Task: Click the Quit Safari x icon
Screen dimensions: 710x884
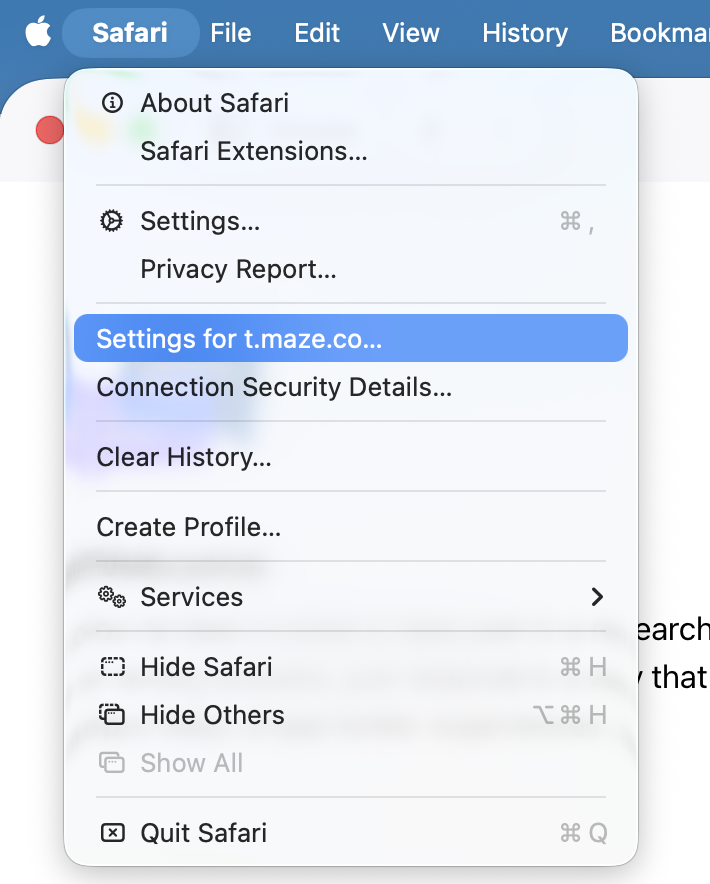Action: pos(113,833)
